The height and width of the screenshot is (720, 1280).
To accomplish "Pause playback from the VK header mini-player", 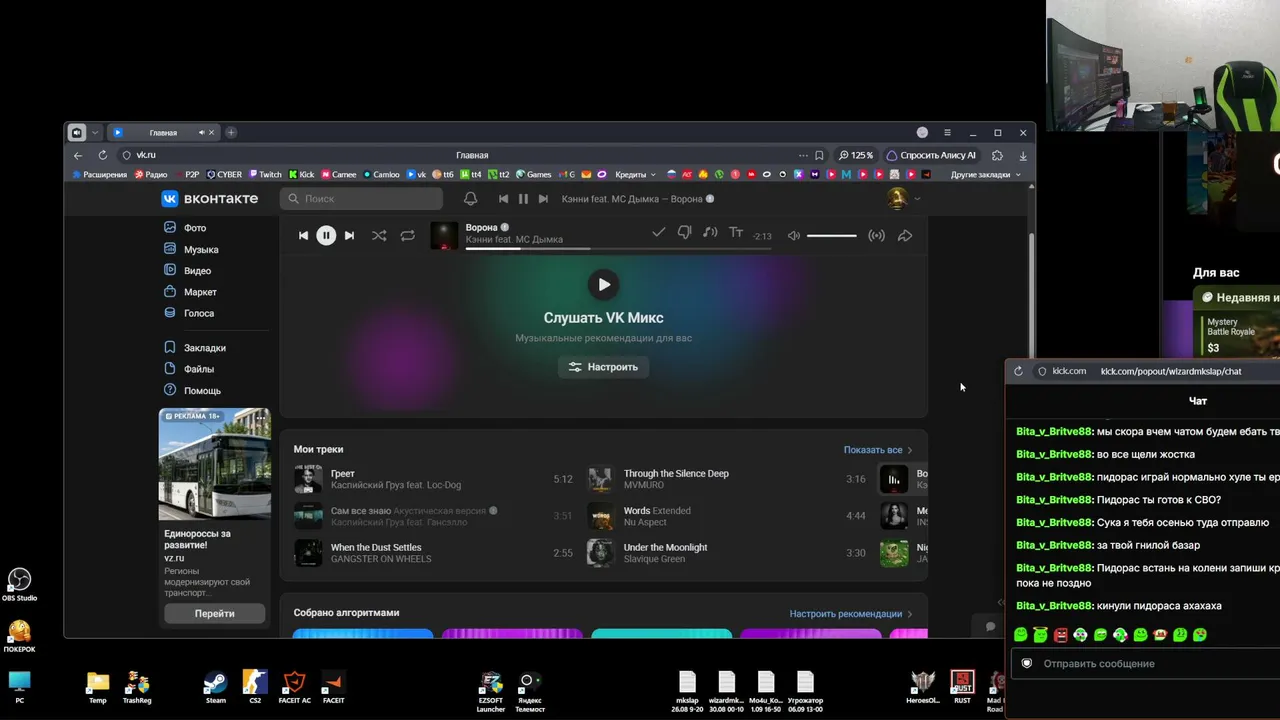I will (x=523, y=199).
